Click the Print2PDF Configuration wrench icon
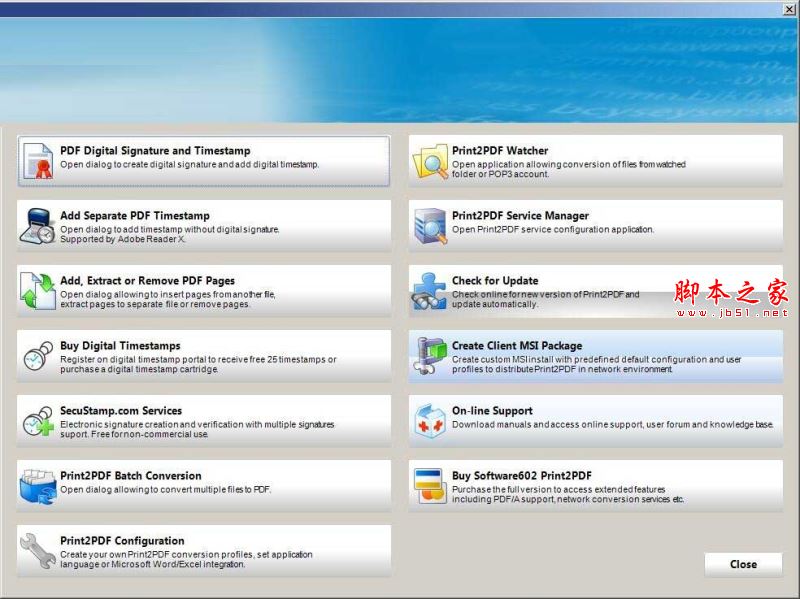Image resolution: width=800 pixels, height=599 pixels. click(38, 551)
